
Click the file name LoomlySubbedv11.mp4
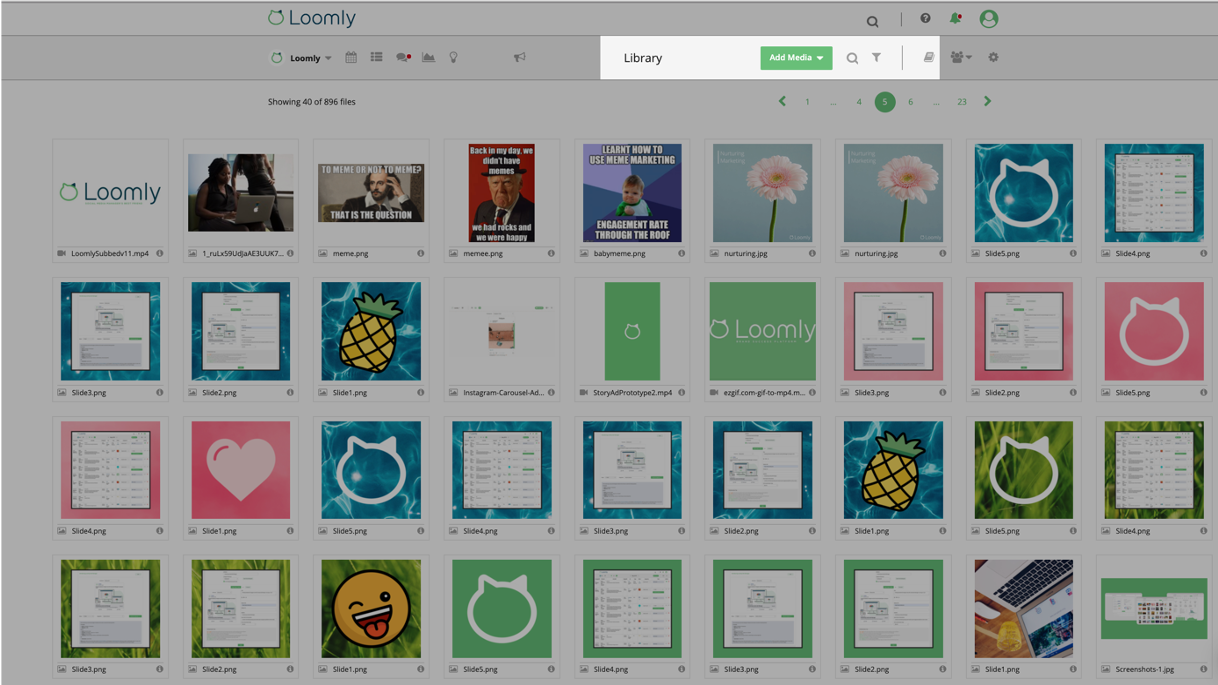(x=110, y=254)
